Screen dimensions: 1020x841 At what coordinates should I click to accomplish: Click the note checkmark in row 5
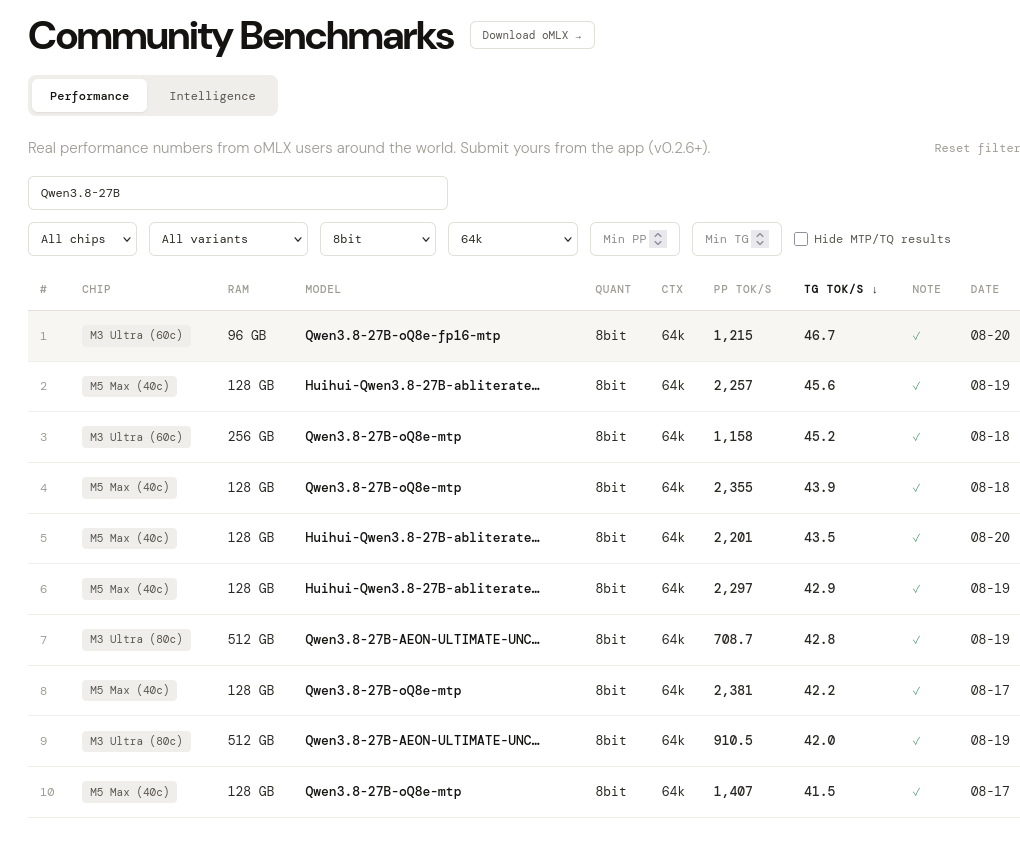click(x=916, y=538)
